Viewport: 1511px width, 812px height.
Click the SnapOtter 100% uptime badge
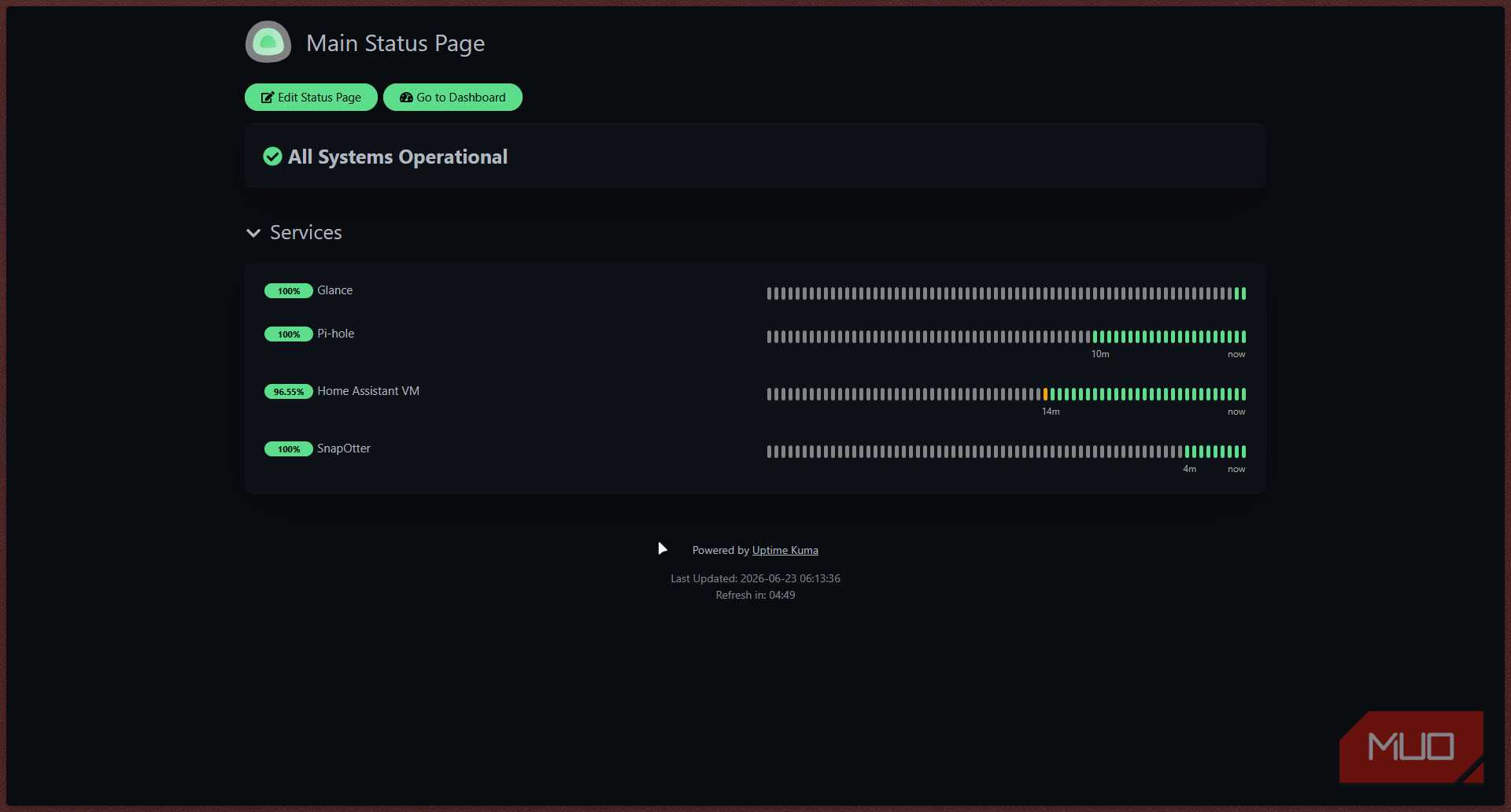[289, 449]
